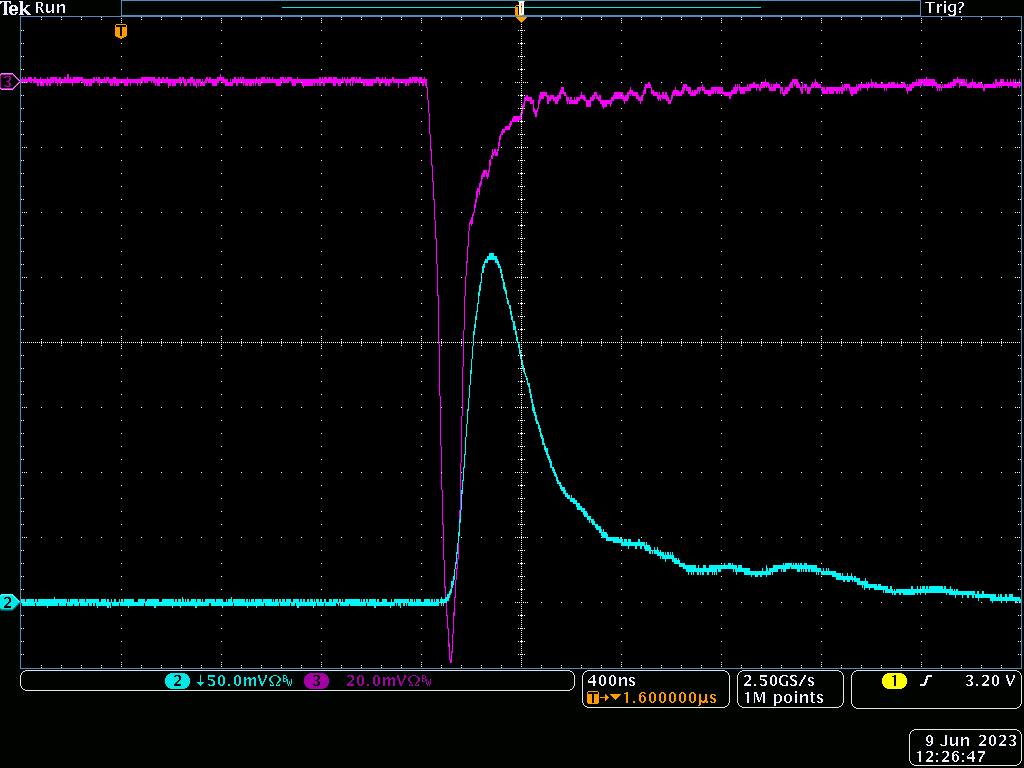Click the bottom dip of the magenta waveform
The height and width of the screenshot is (768, 1024).
pos(451,658)
